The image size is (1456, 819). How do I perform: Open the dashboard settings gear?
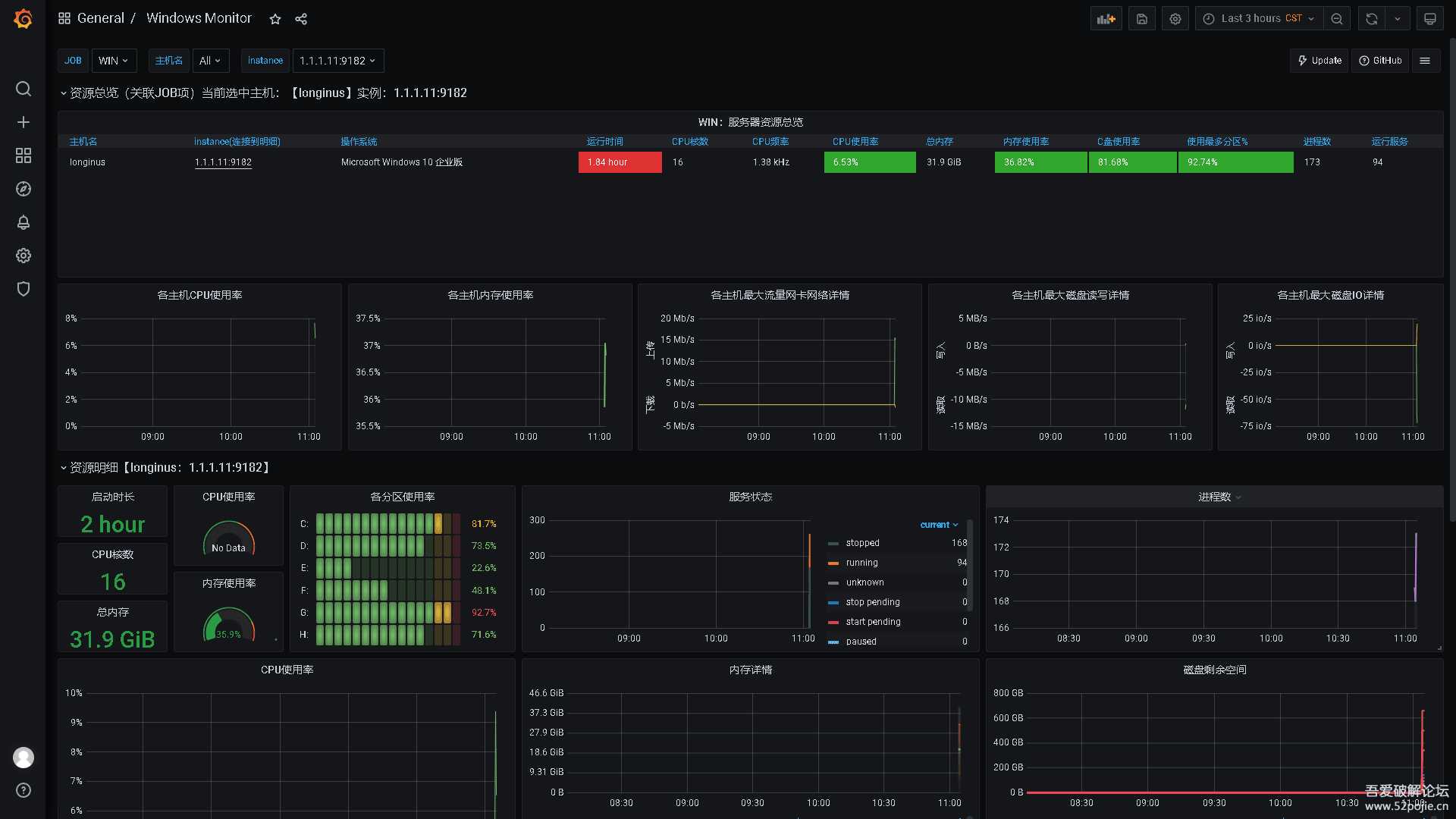tap(1175, 19)
